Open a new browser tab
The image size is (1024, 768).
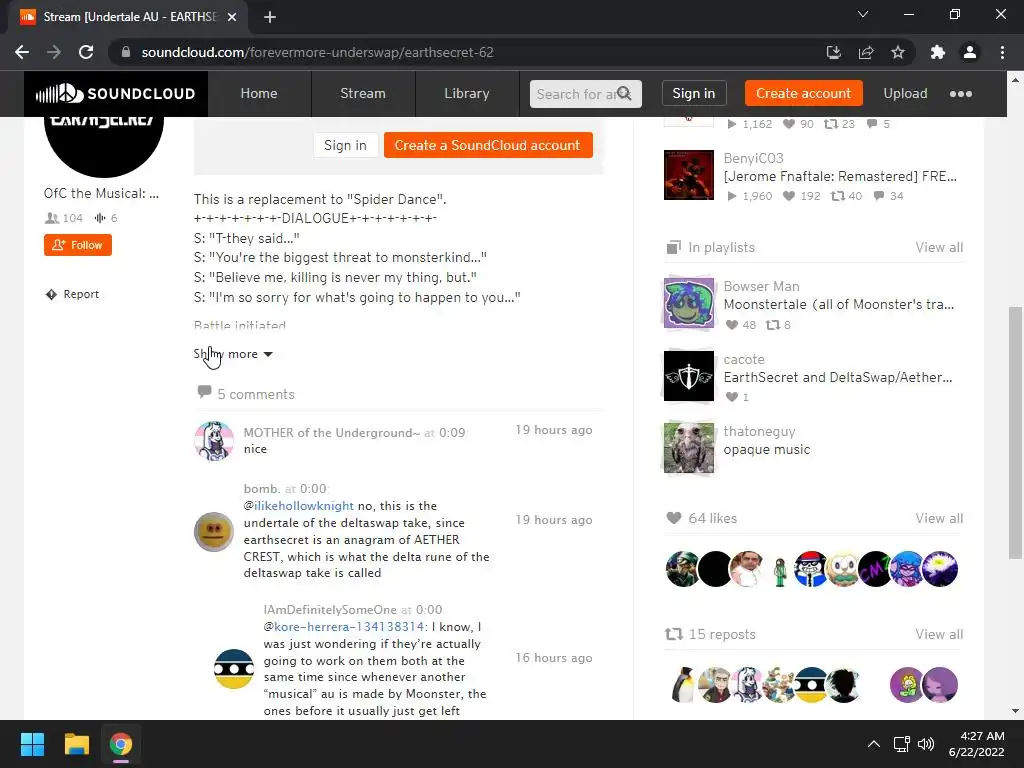point(270,17)
